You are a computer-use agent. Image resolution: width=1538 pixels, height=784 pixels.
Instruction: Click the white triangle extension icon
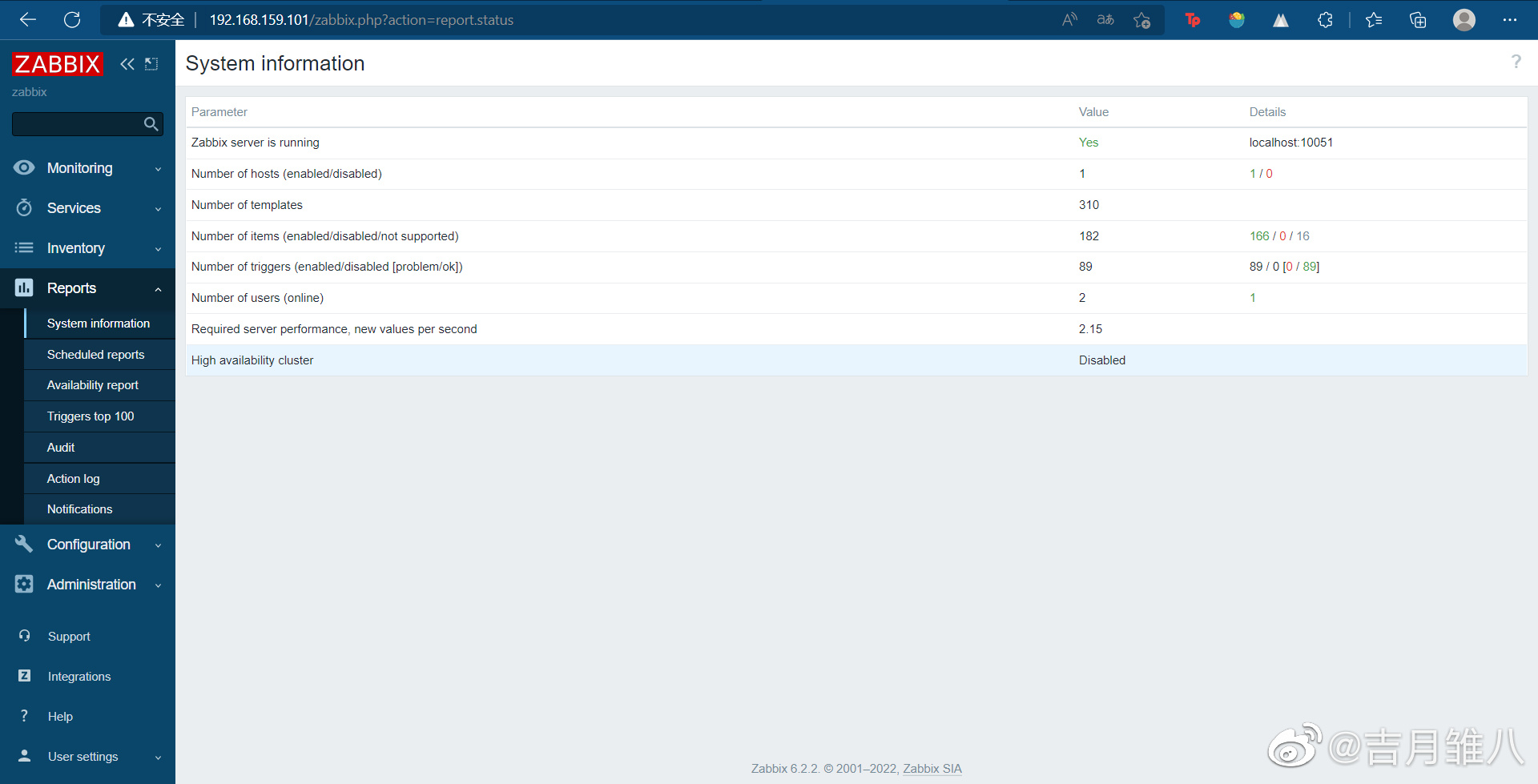(1281, 20)
